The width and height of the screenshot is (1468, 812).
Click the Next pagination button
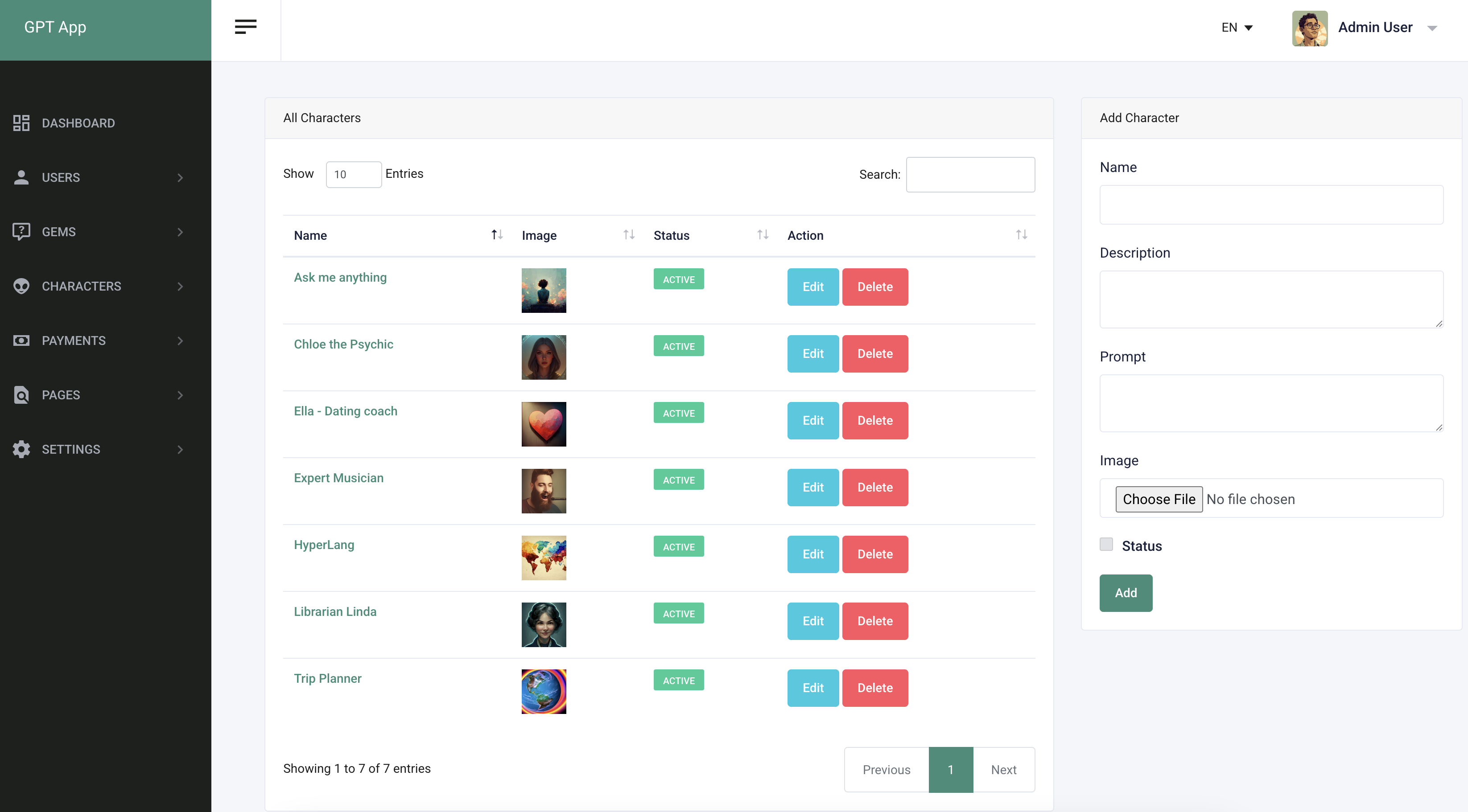point(1003,769)
